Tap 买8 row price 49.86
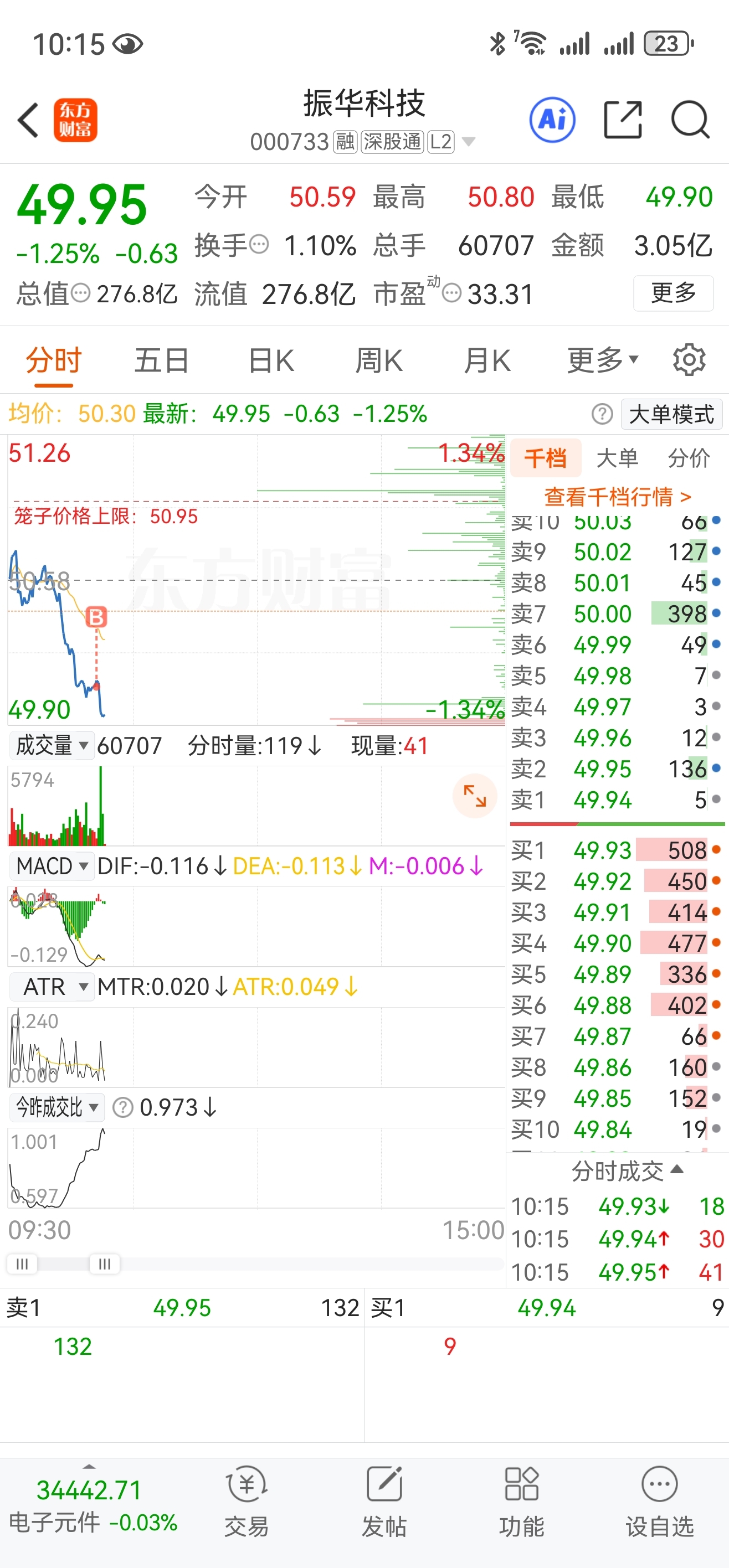The image size is (729, 1568). [602, 1067]
